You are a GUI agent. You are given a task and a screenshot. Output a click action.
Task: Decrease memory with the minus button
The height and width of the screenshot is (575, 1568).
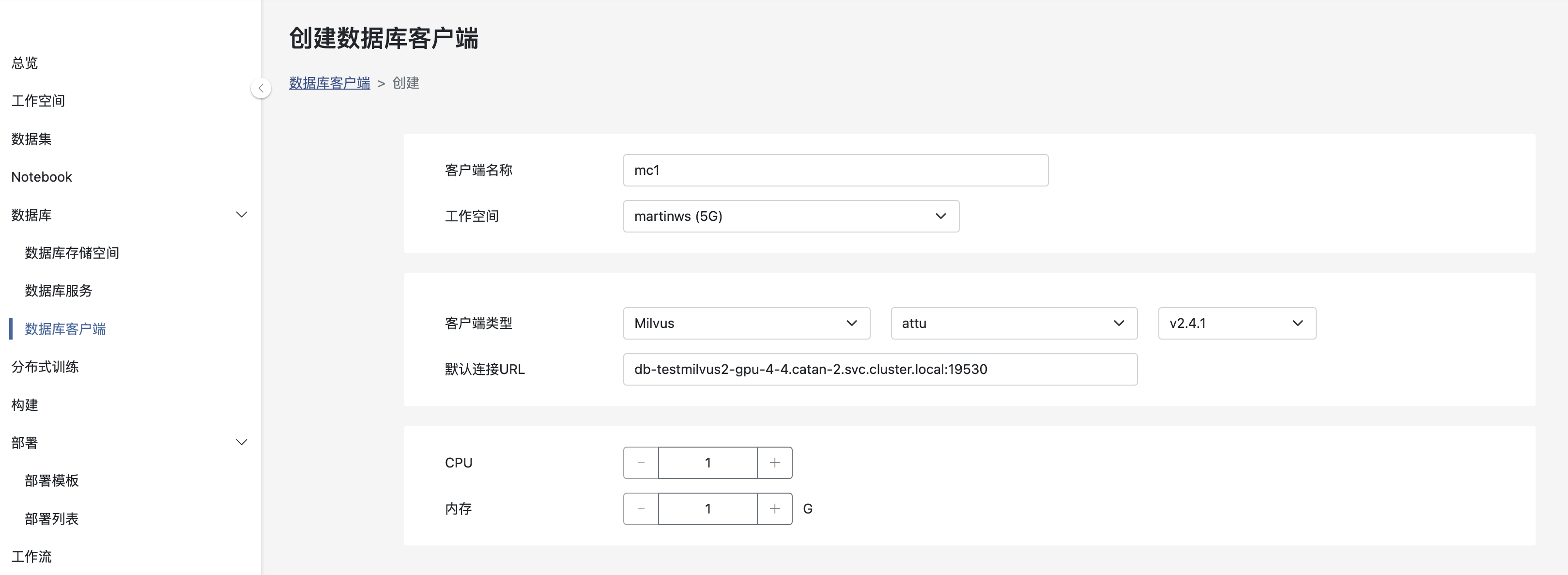pyautogui.click(x=641, y=509)
